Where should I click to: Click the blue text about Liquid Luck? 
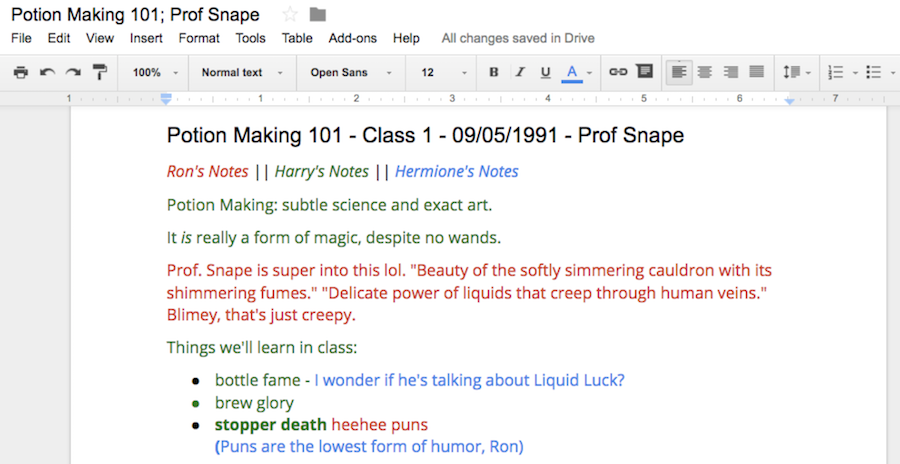(x=470, y=380)
